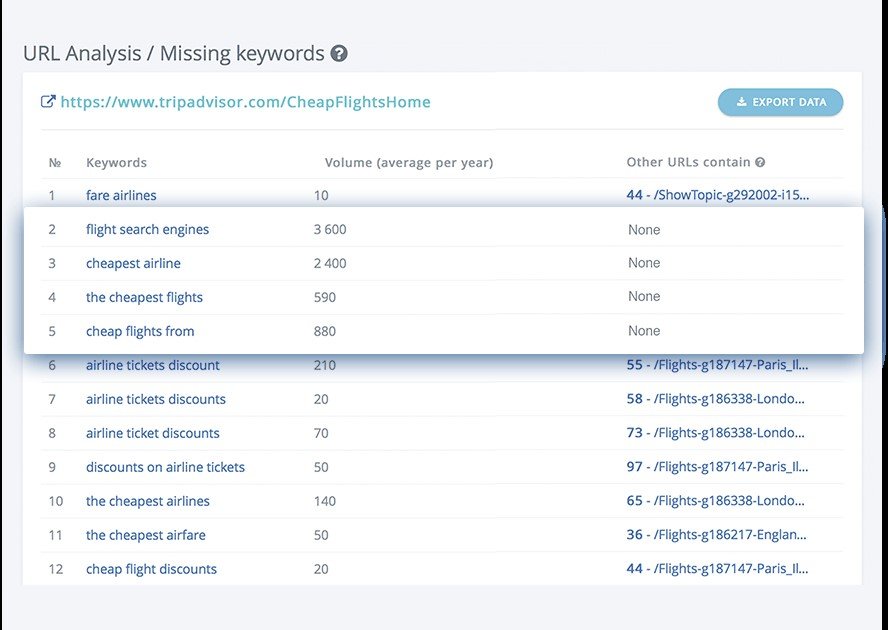Click the volume value 590
This screenshot has height=630, width=888.
pyautogui.click(x=325, y=297)
